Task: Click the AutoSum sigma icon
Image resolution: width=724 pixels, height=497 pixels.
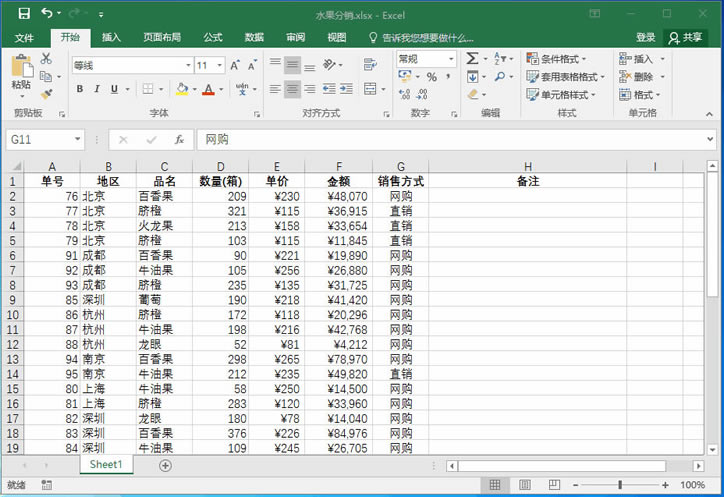Action: (x=471, y=59)
